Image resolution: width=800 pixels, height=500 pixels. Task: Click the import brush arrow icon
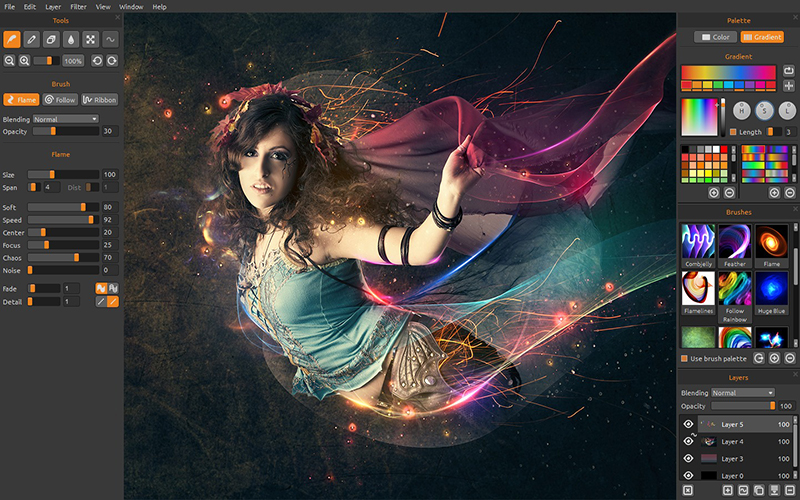pyautogui.click(x=759, y=358)
